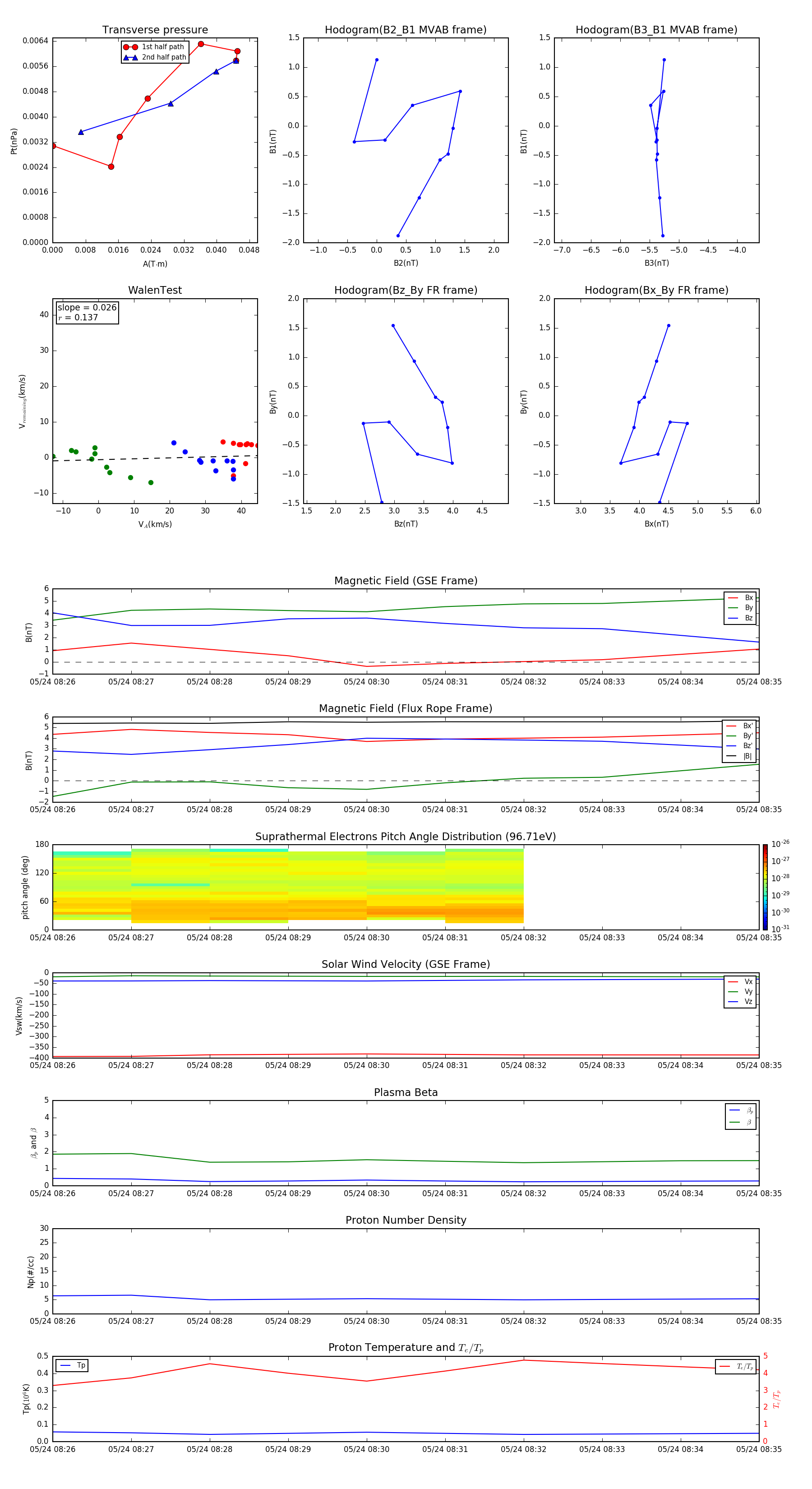The height and width of the screenshot is (1489, 812).
Task: Click the 'Hodogram(Bx_By FR frame)' title
Action: (x=656, y=290)
